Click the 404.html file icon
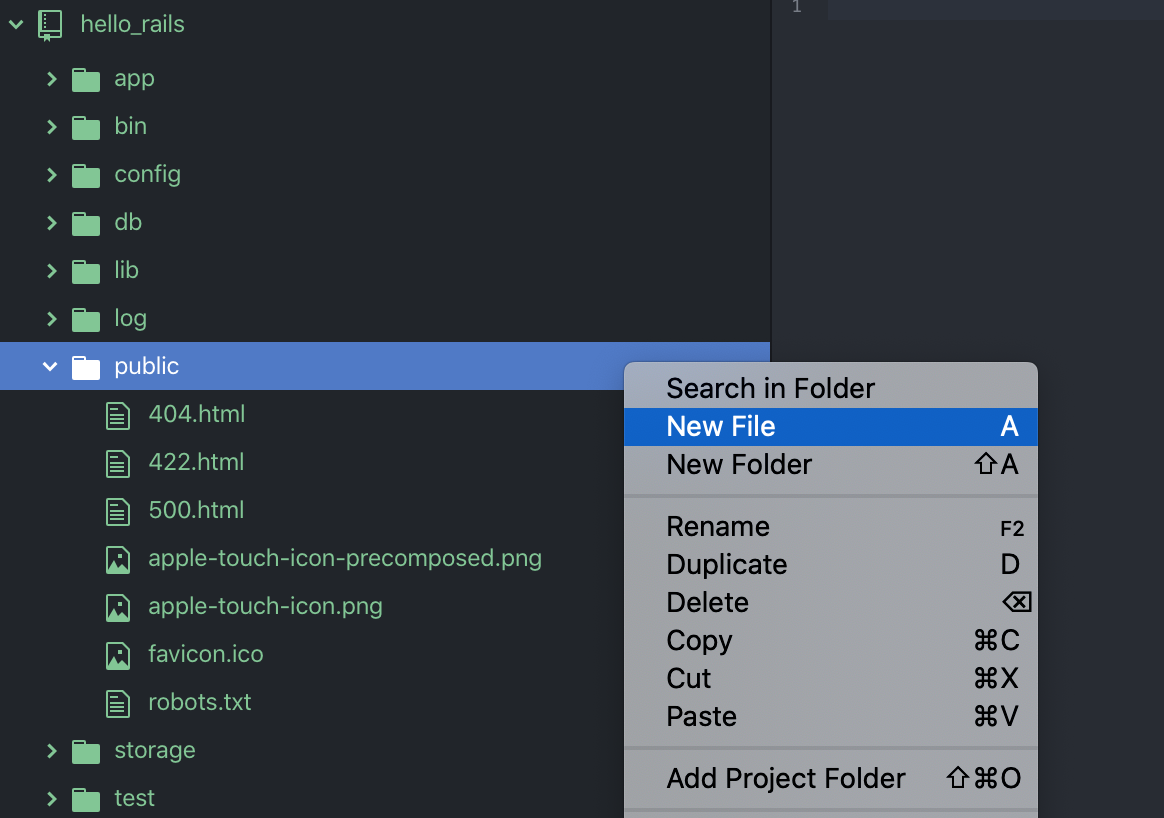This screenshot has width=1164, height=818. (118, 416)
